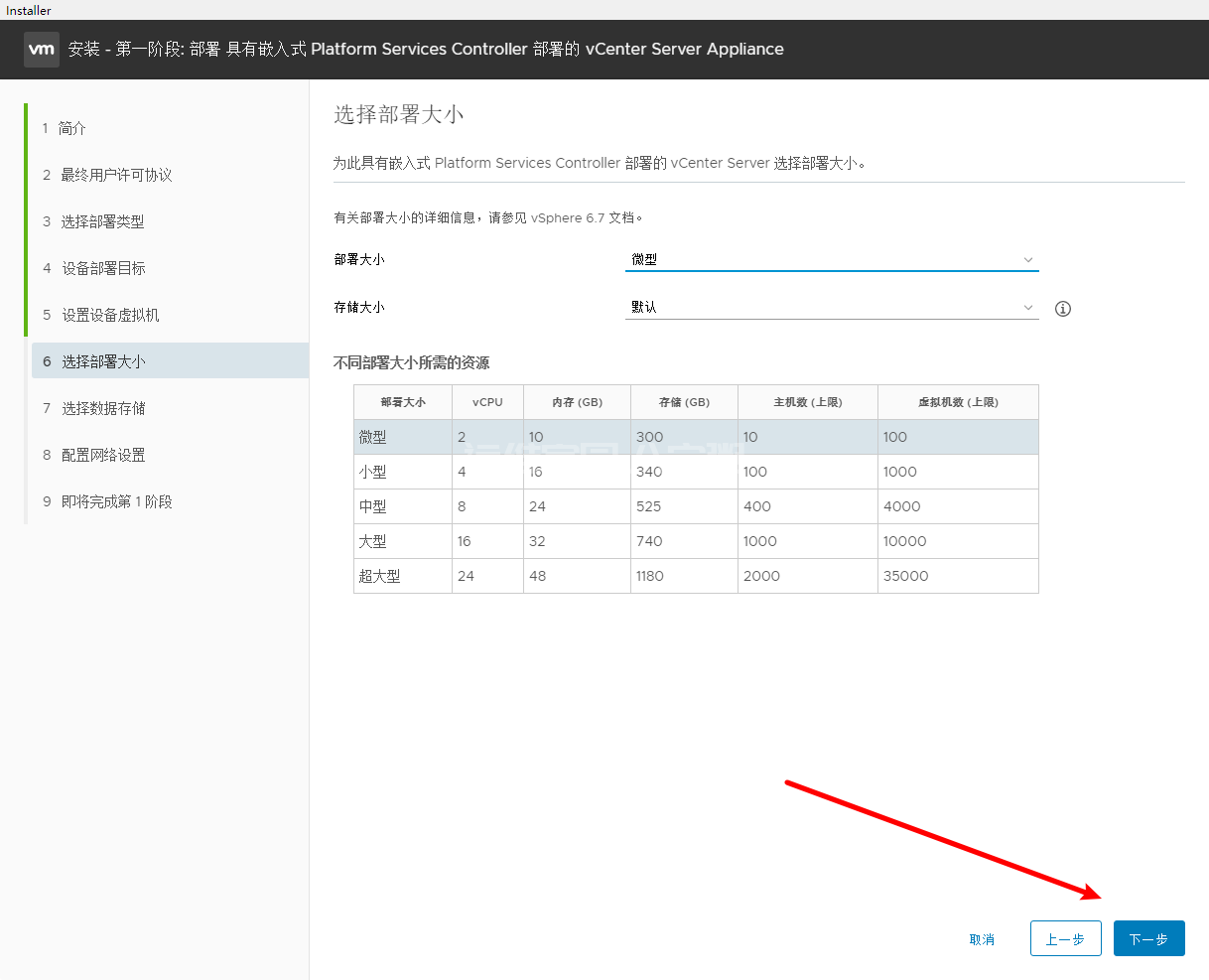Viewport: 1209px width, 980px height.
Task: Open the 存储大小 dropdown
Action: pos(832,308)
